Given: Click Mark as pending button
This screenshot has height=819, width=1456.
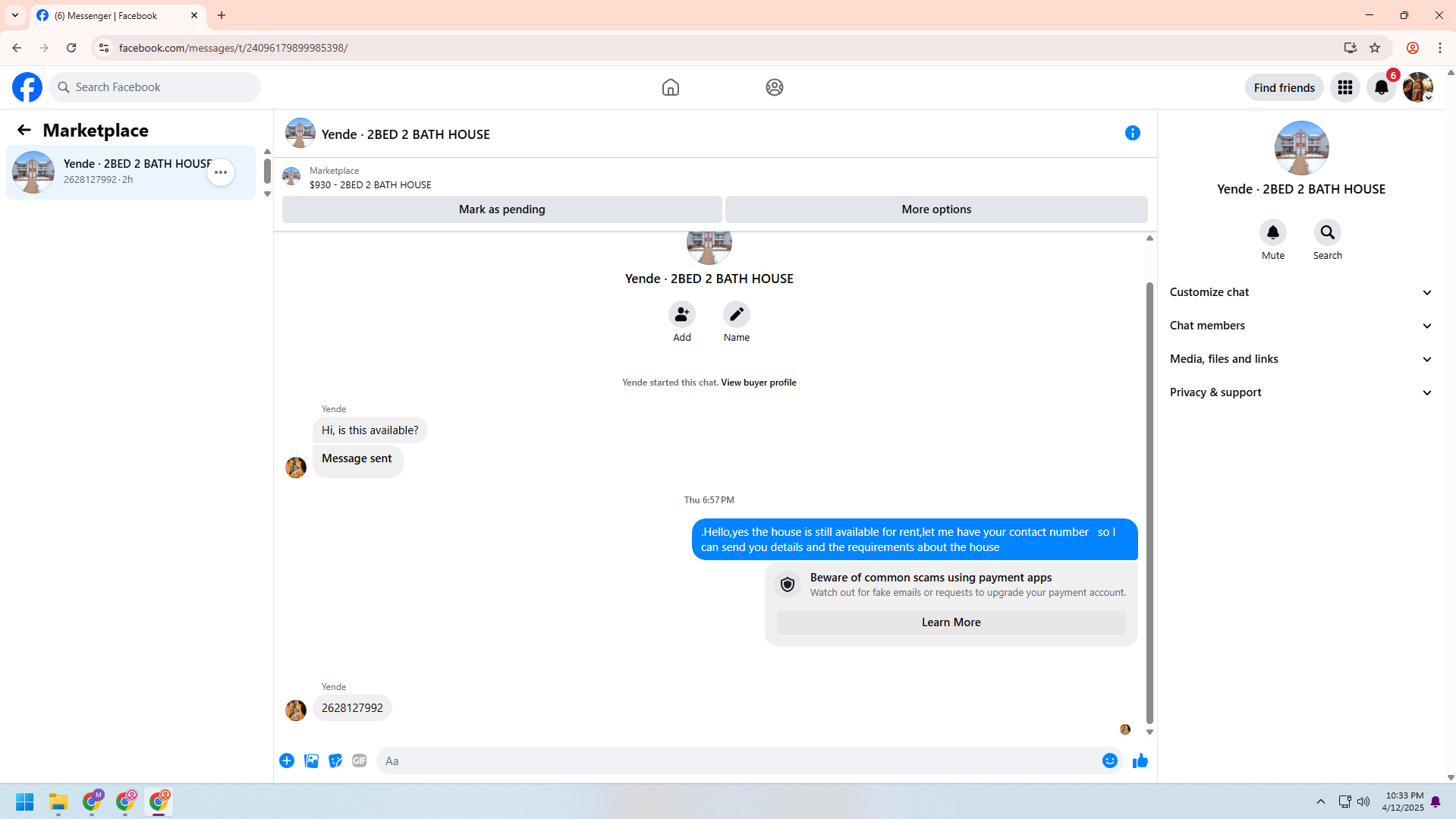Looking at the screenshot, I should 502,209.
